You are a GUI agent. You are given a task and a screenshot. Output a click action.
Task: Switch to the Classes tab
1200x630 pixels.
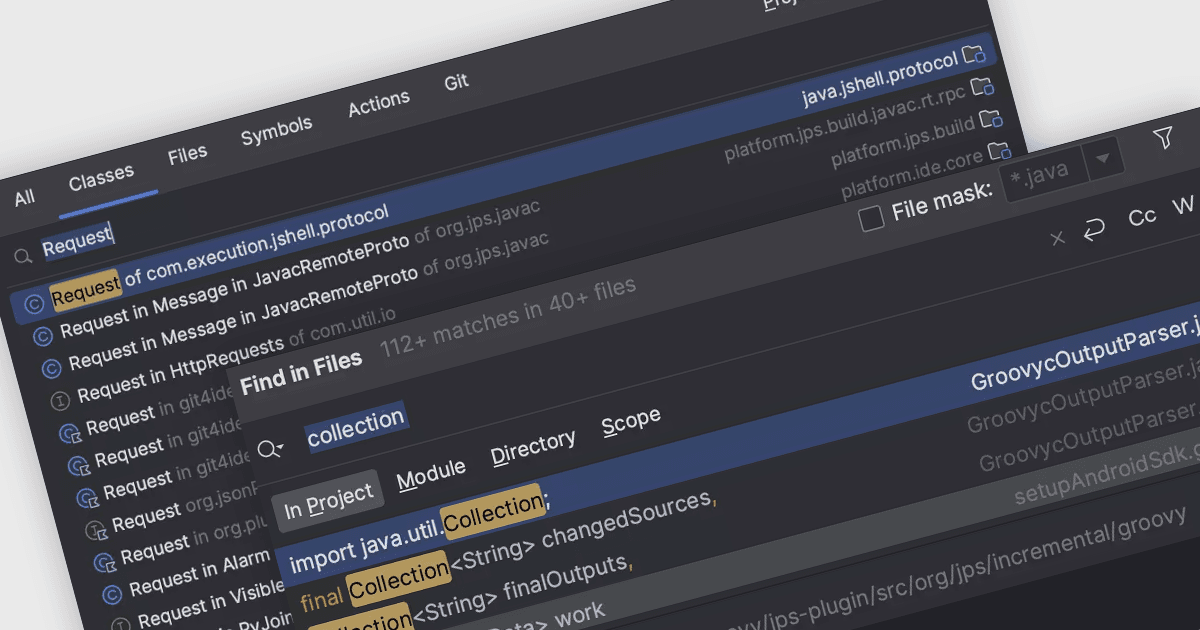click(x=101, y=177)
